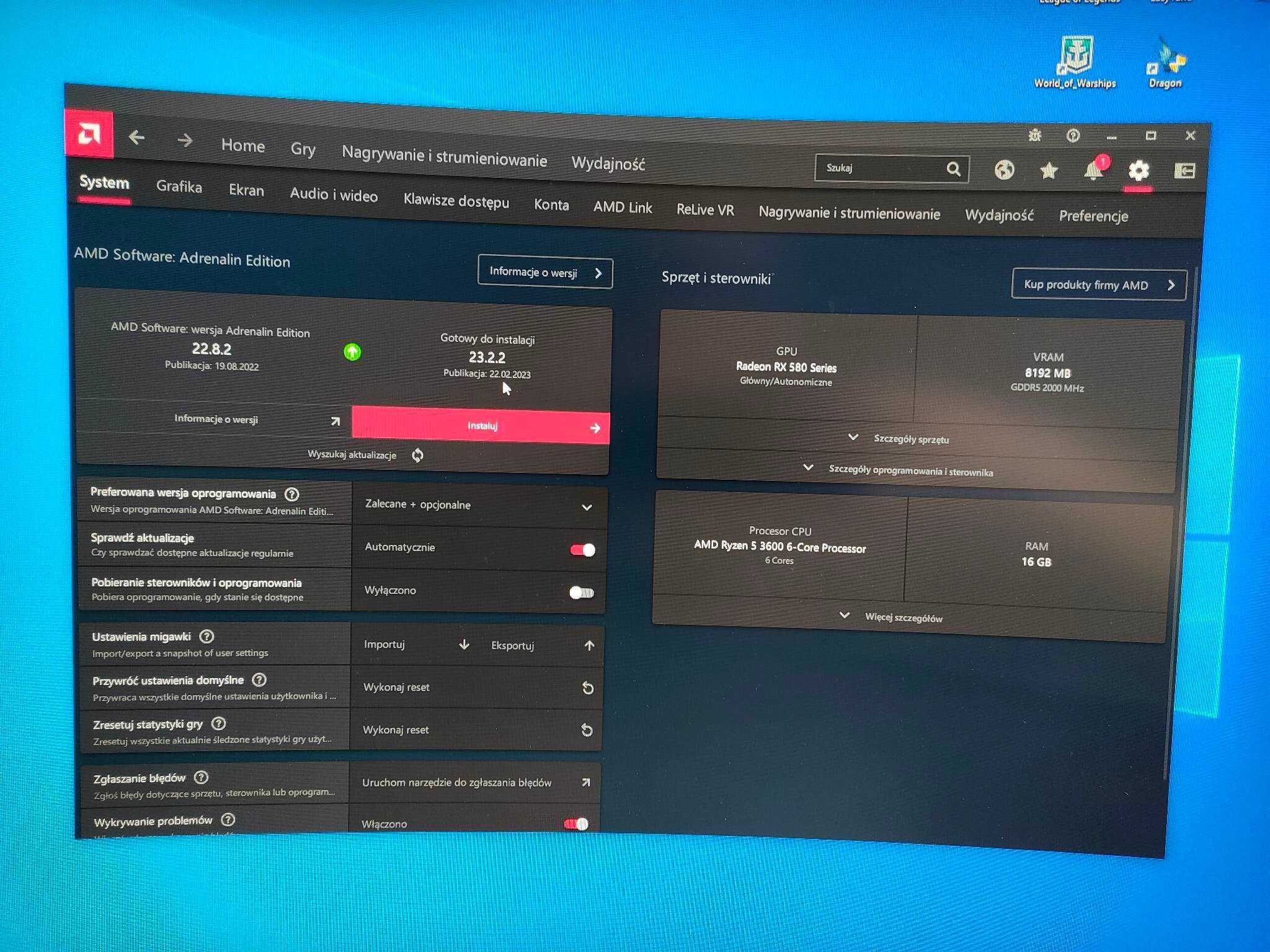Image resolution: width=1270 pixels, height=952 pixels.
Task: Click Informacje o wersji link under 22.8.2
Action: [x=216, y=419]
